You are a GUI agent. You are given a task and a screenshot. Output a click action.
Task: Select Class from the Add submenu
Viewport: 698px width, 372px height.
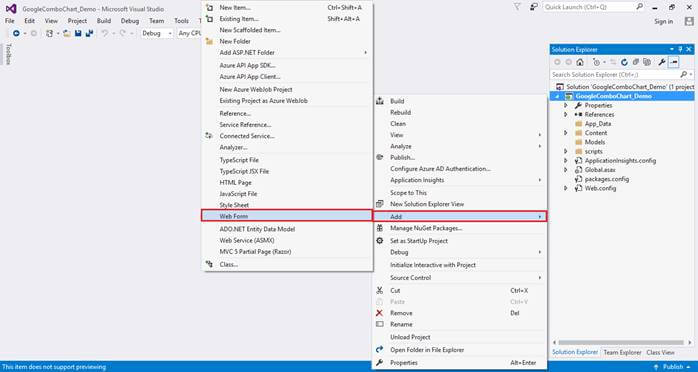pyautogui.click(x=287, y=264)
